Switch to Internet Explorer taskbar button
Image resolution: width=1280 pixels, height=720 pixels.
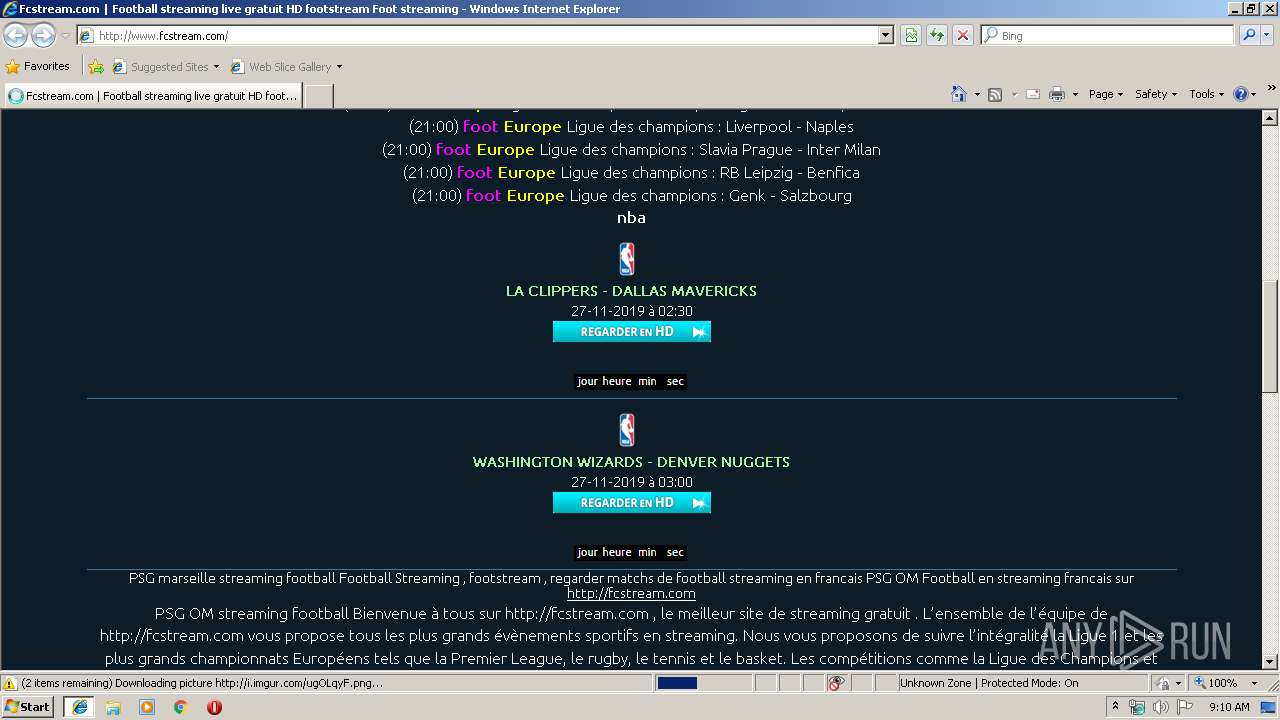(79, 707)
